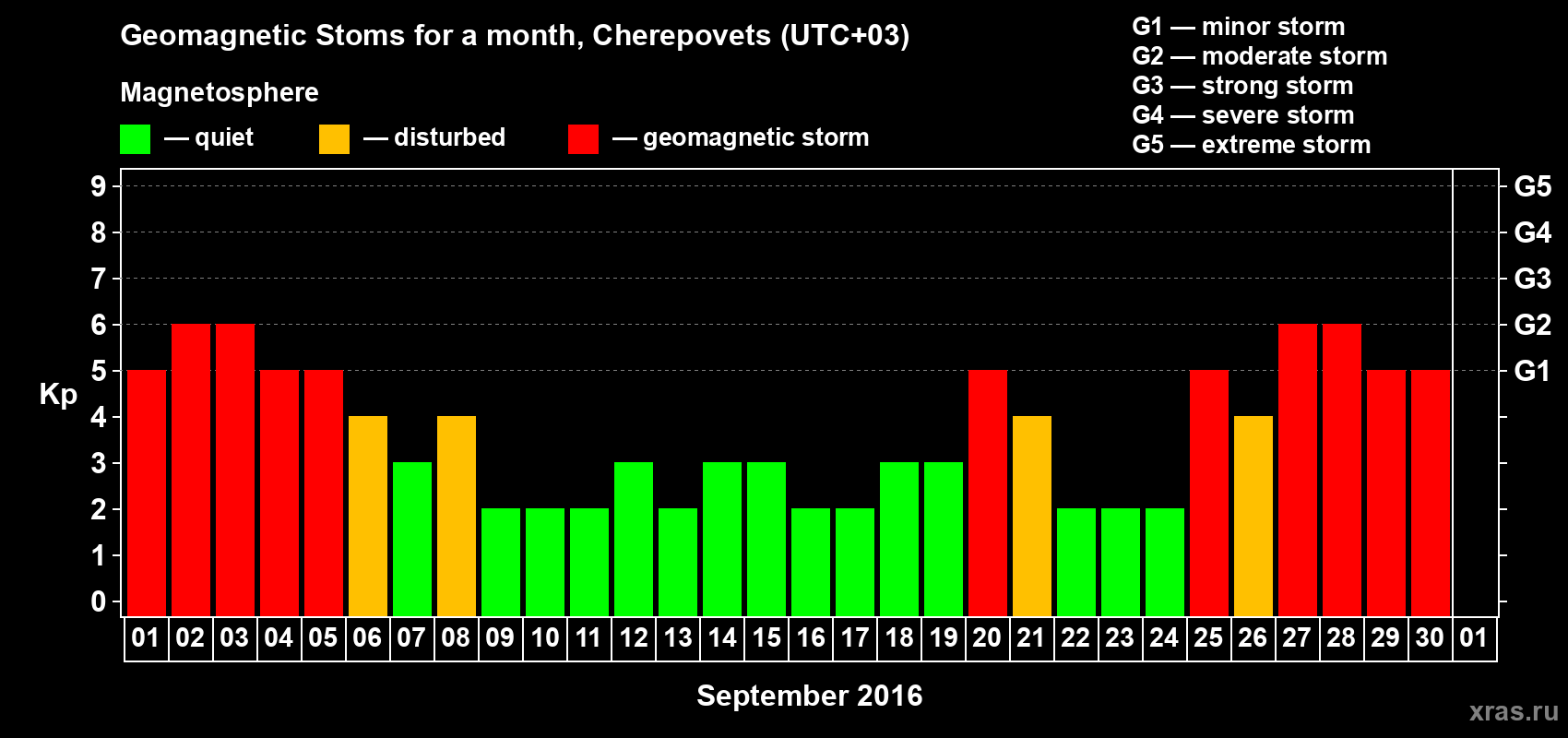Image resolution: width=1568 pixels, height=738 pixels.
Task: Click the red bar for day 20
Action: point(988,493)
